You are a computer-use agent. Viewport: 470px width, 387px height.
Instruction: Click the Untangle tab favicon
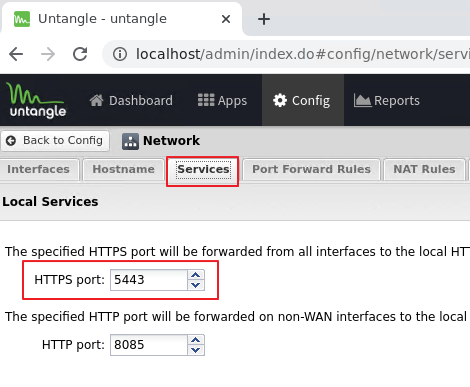[x=22, y=19]
